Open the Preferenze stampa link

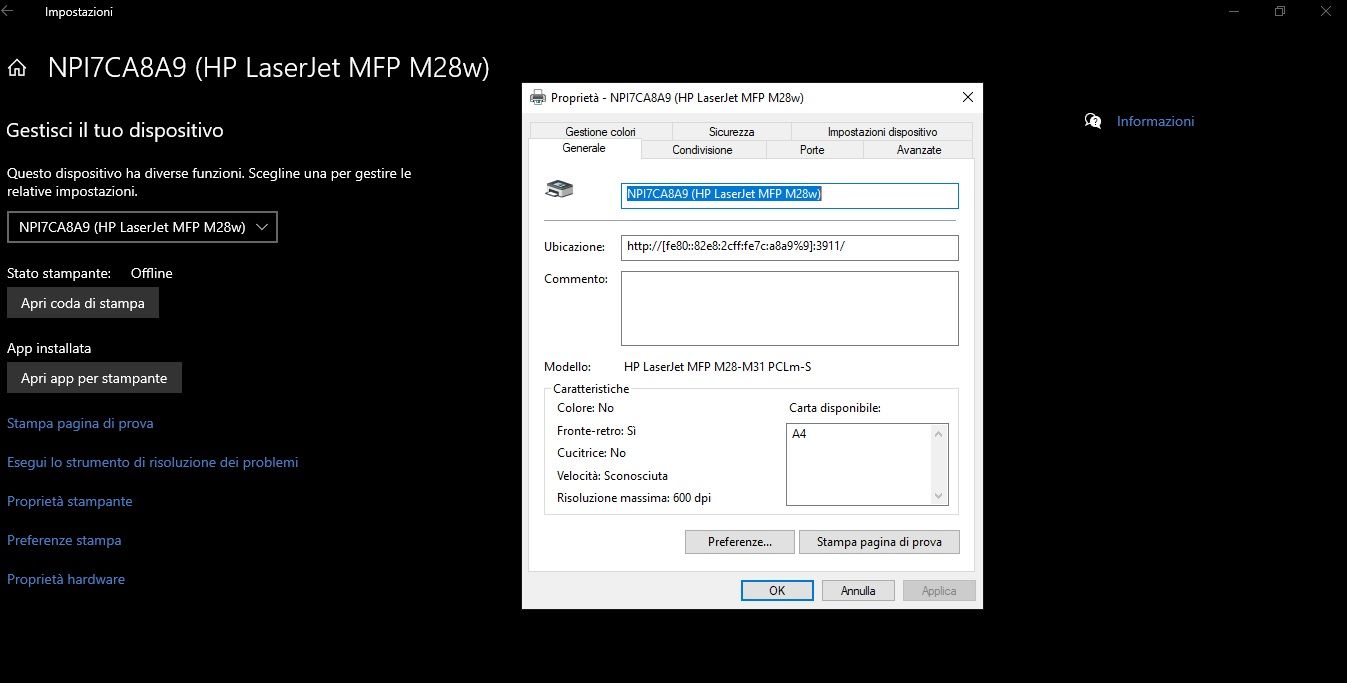(64, 540)
